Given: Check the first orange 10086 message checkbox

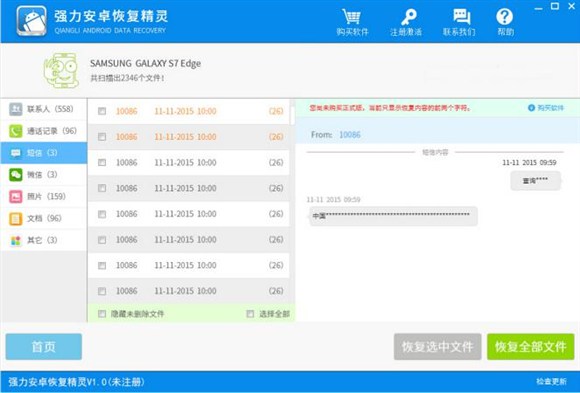Looking at the screenshot, I should 102,111.
